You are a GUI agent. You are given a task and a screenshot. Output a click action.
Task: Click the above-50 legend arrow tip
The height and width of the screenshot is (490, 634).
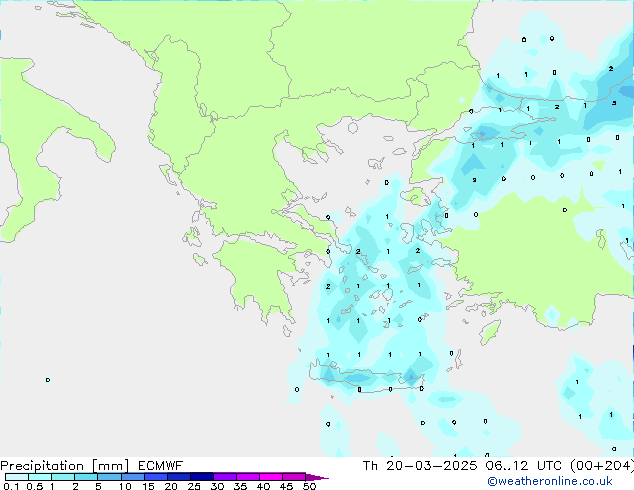point(317,477)
